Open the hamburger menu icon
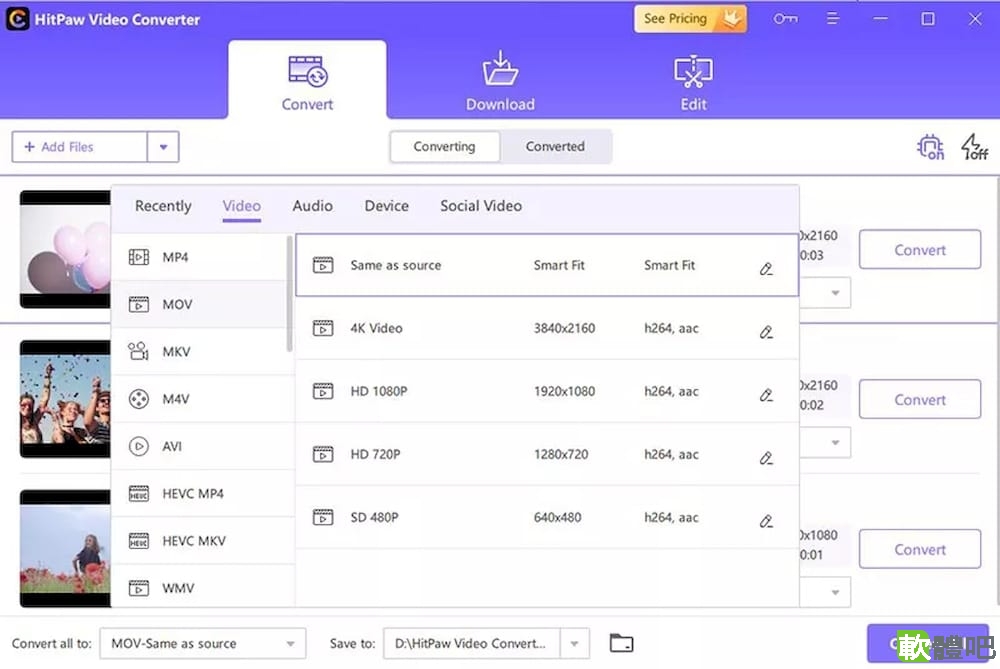1000x669 pixels. 832,19
